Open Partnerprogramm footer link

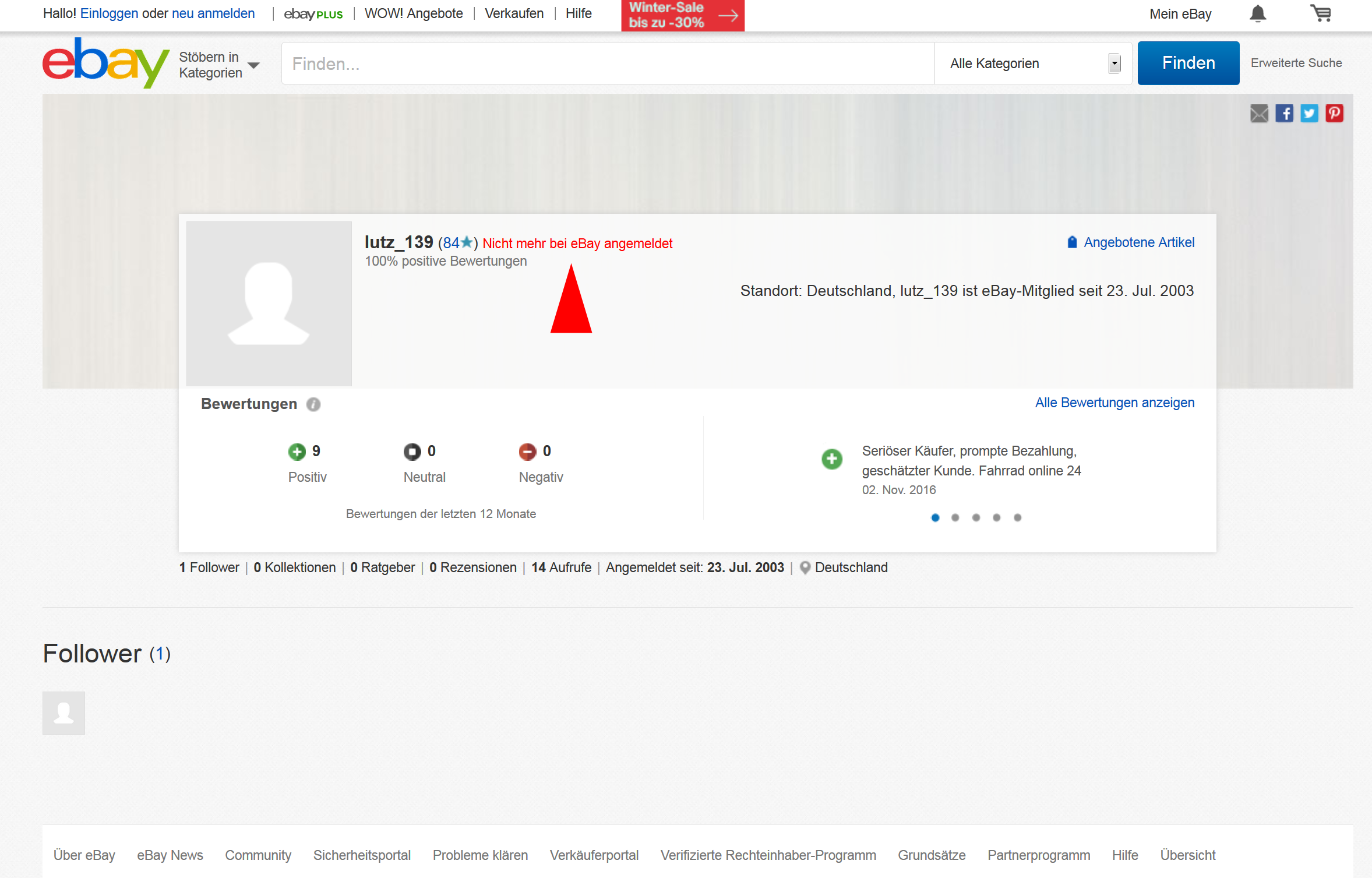[x=1039, y=855]
